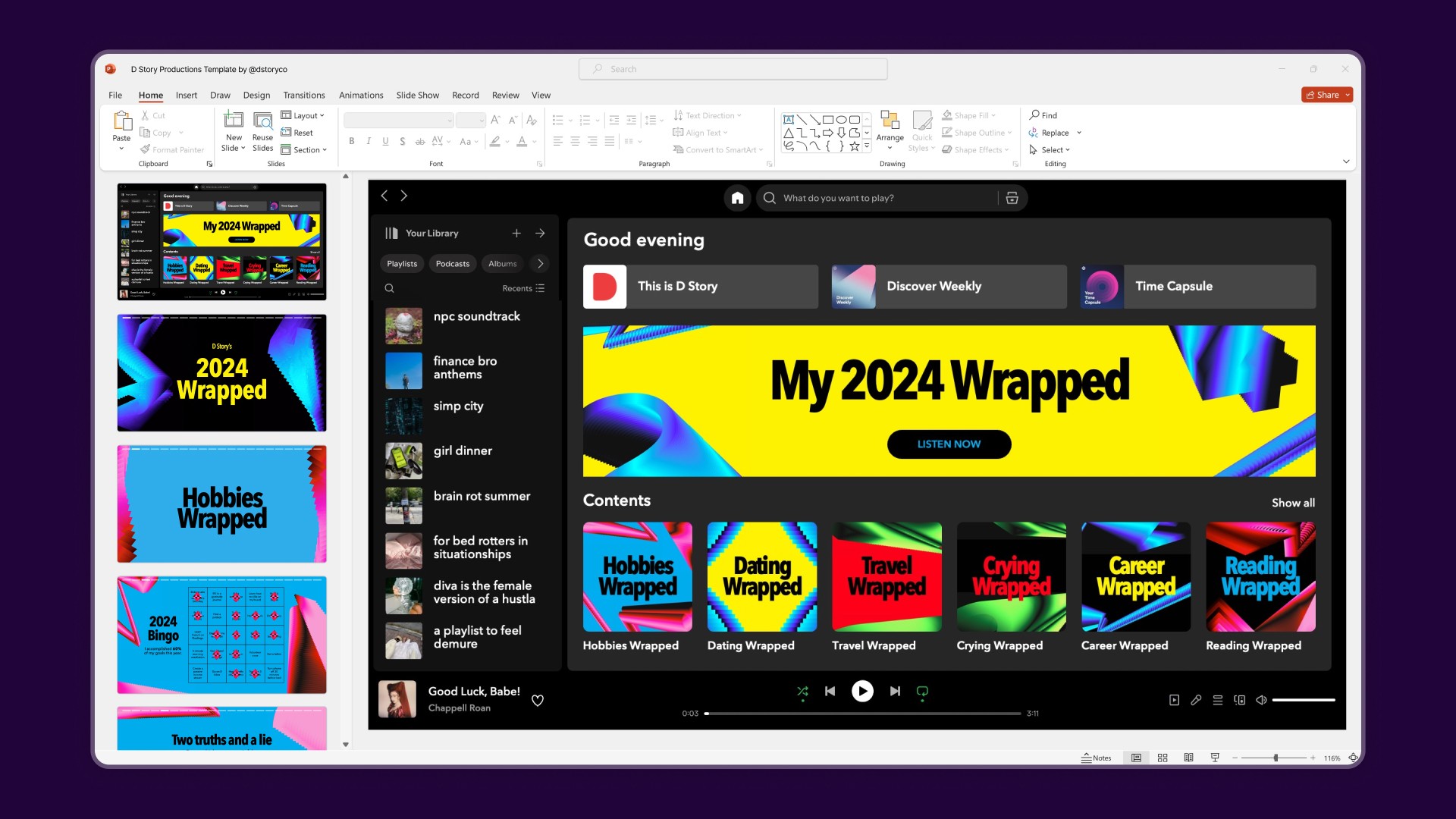The image size is (1456, 819).
Task: Open the Transitions tab
Action: [x=303, y=95]
